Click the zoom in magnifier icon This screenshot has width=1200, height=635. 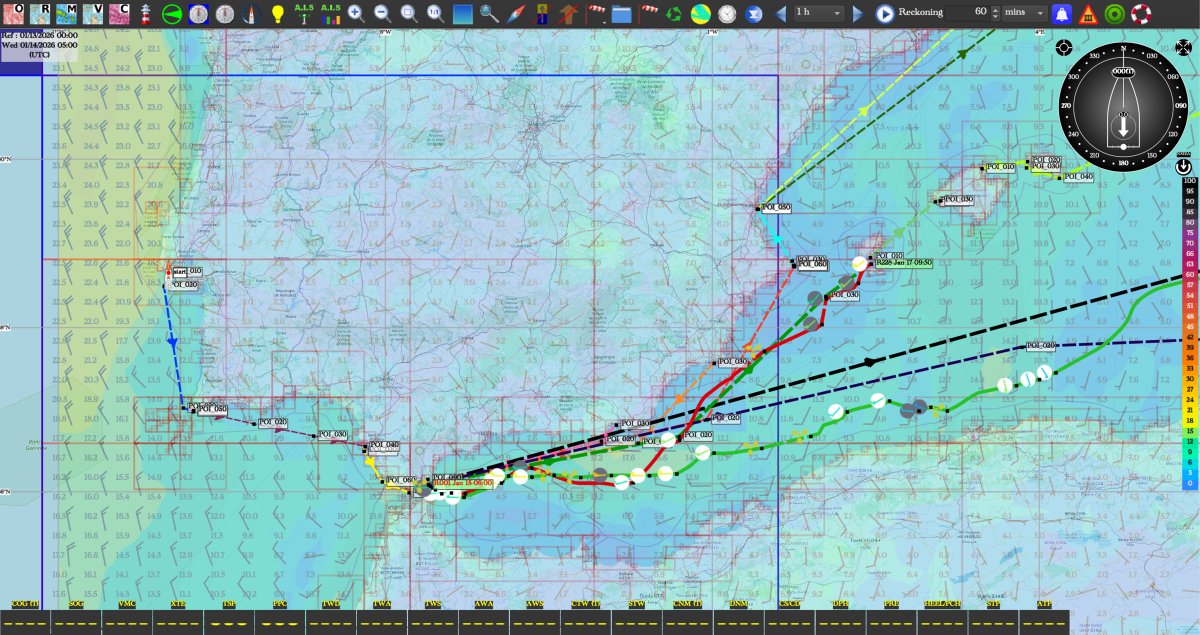tap(356, 14)
